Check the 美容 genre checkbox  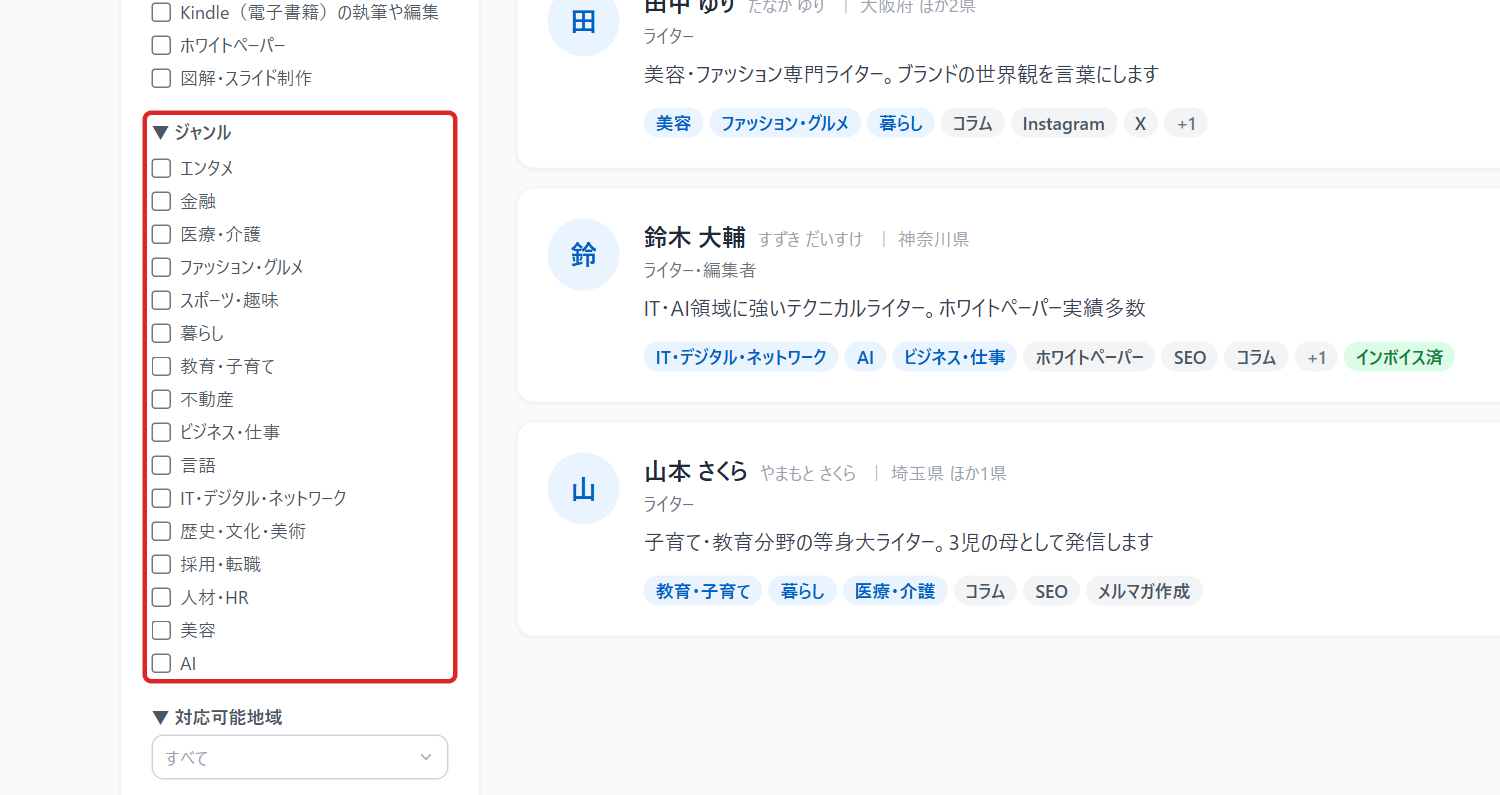click(161, 630)
